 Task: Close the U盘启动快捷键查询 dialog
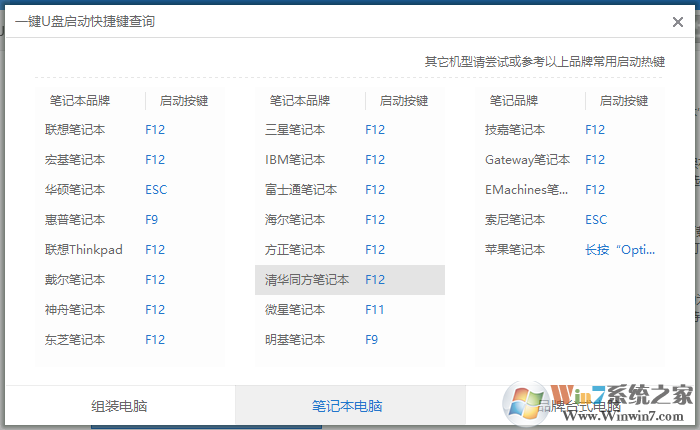coord(677,21)
